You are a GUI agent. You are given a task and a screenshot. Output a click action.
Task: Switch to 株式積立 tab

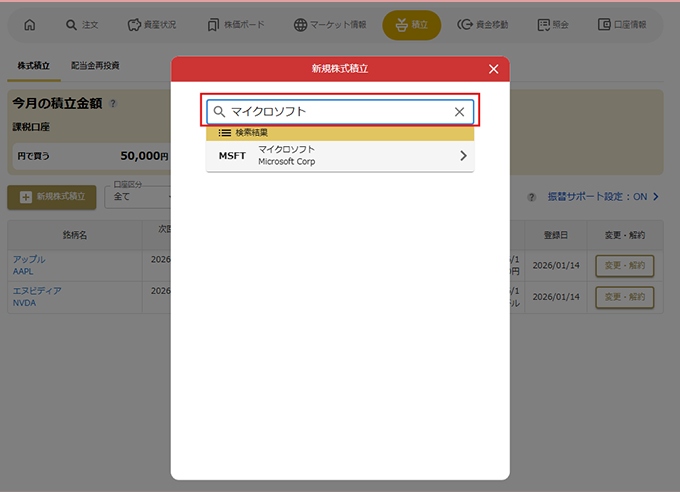point(33,66)
